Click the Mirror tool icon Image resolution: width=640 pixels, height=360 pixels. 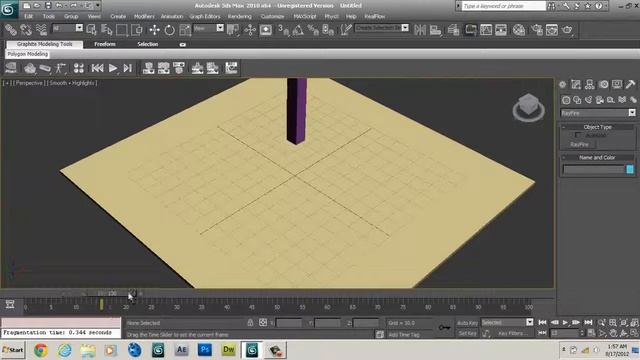tap(420, 30)
